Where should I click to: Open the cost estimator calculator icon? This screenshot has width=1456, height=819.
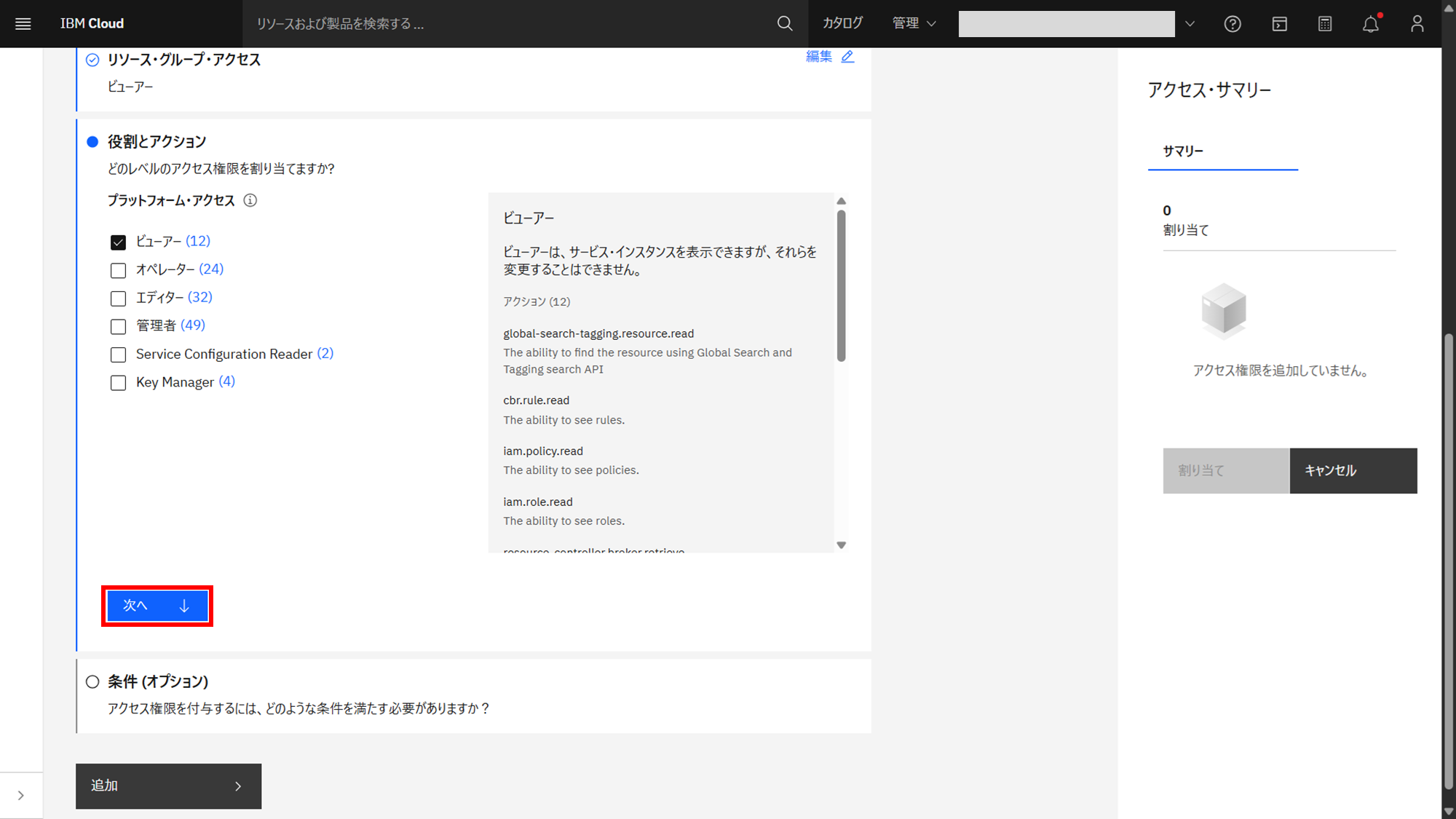[1325, 24]
